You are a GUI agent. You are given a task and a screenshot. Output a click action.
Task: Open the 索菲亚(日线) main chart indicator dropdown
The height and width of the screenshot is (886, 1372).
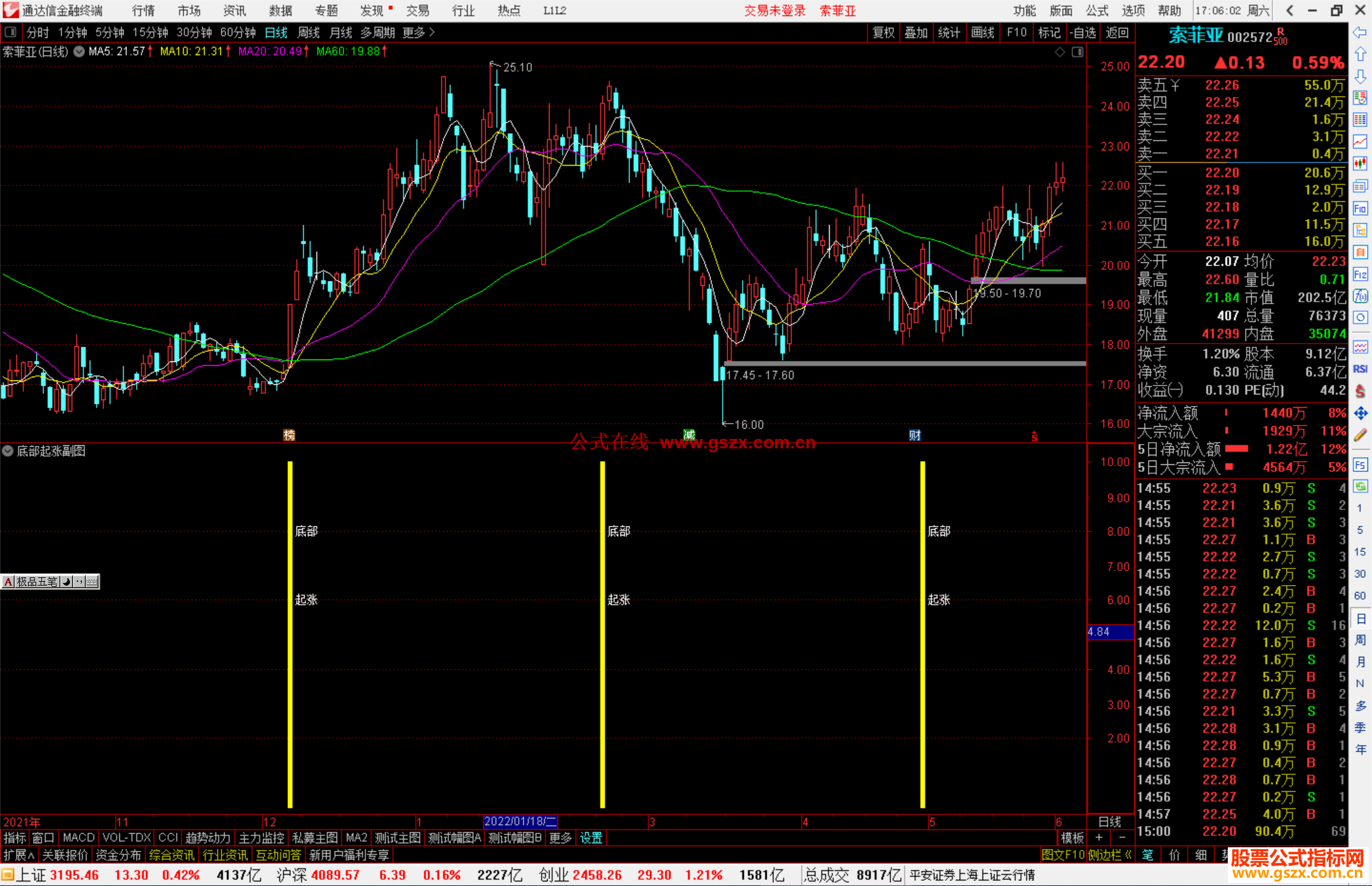[79, 51]
